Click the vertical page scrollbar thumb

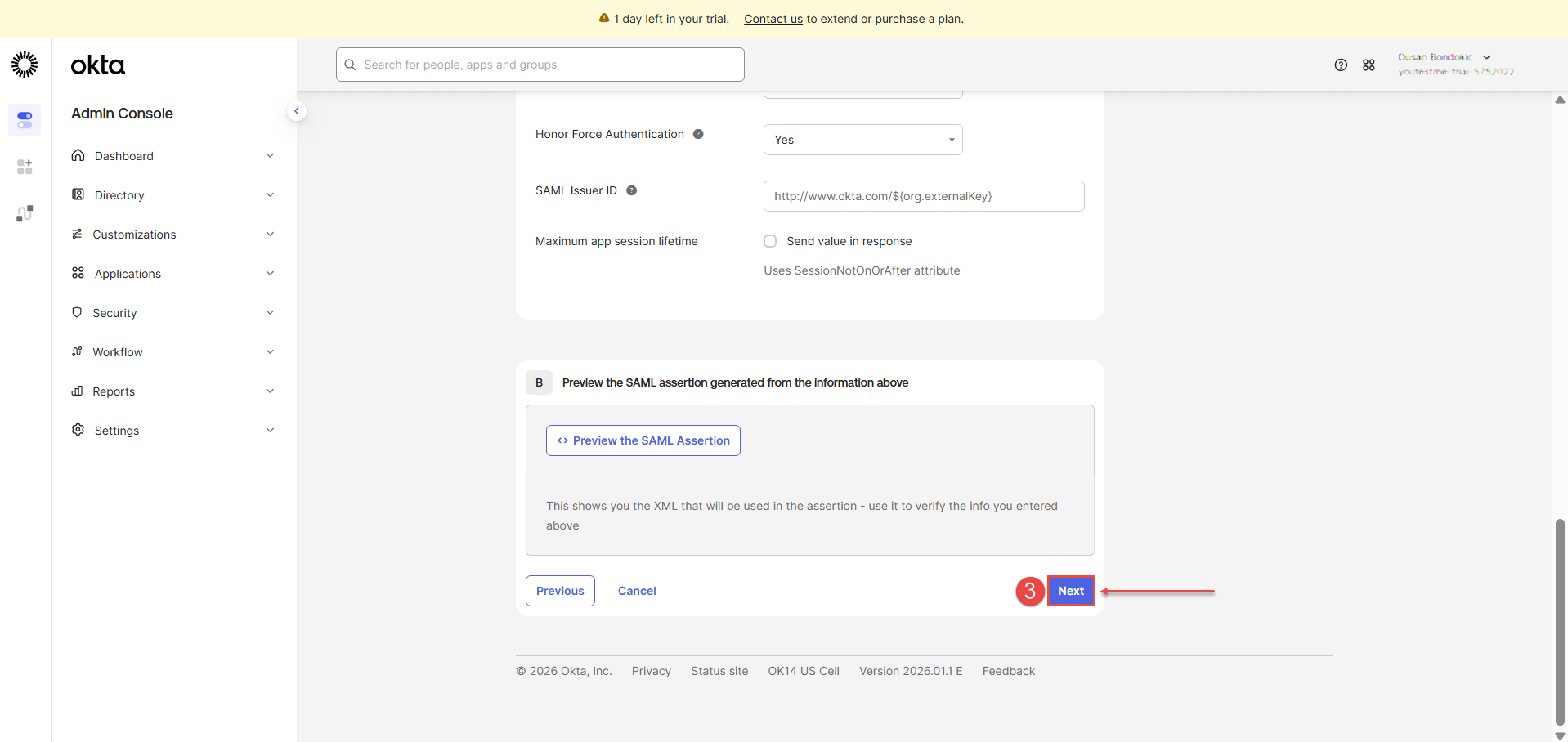pyautogui.click(x=1560, y=621)
